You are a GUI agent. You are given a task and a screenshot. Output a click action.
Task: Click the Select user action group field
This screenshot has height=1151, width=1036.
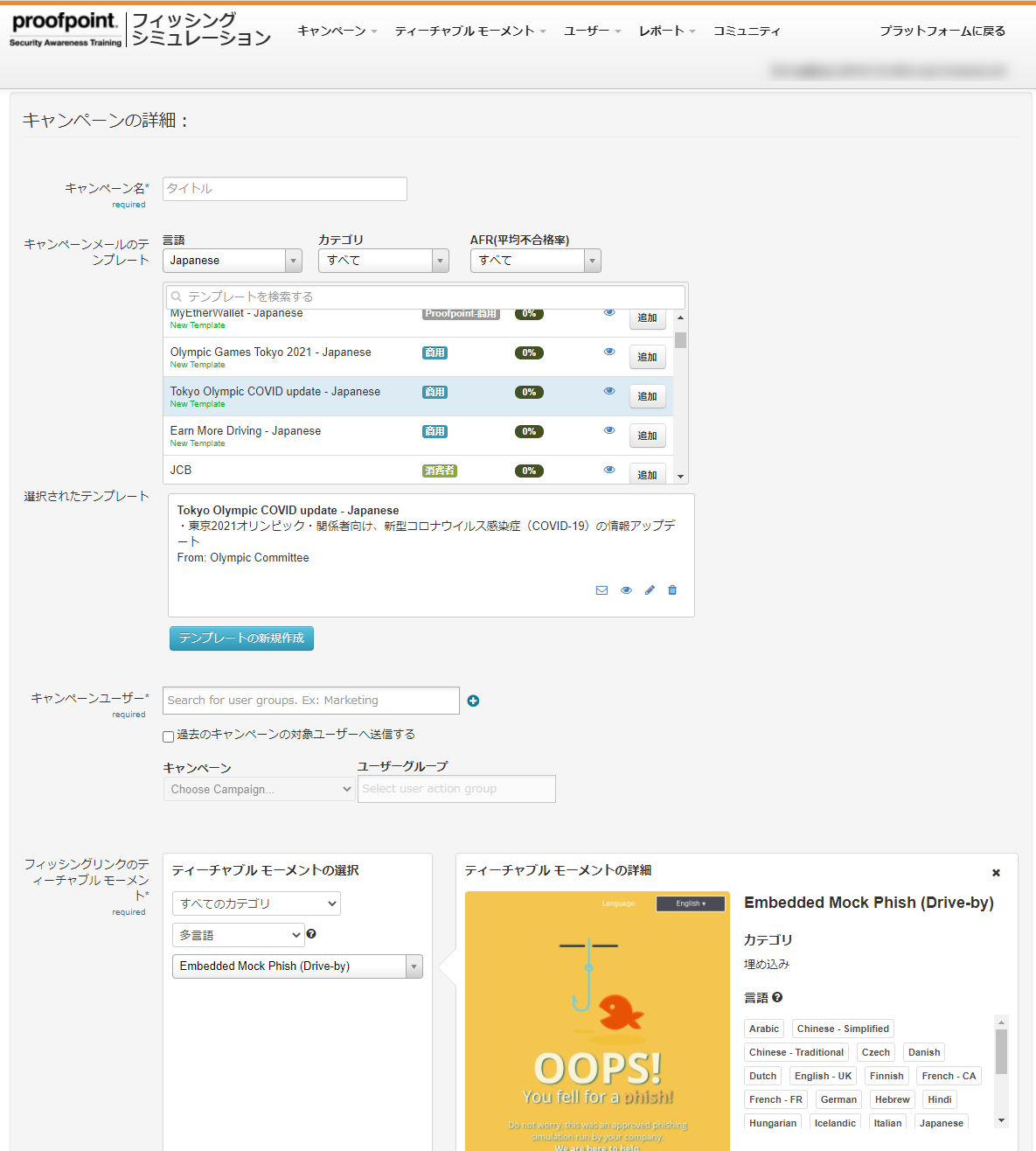pos(456,789)
